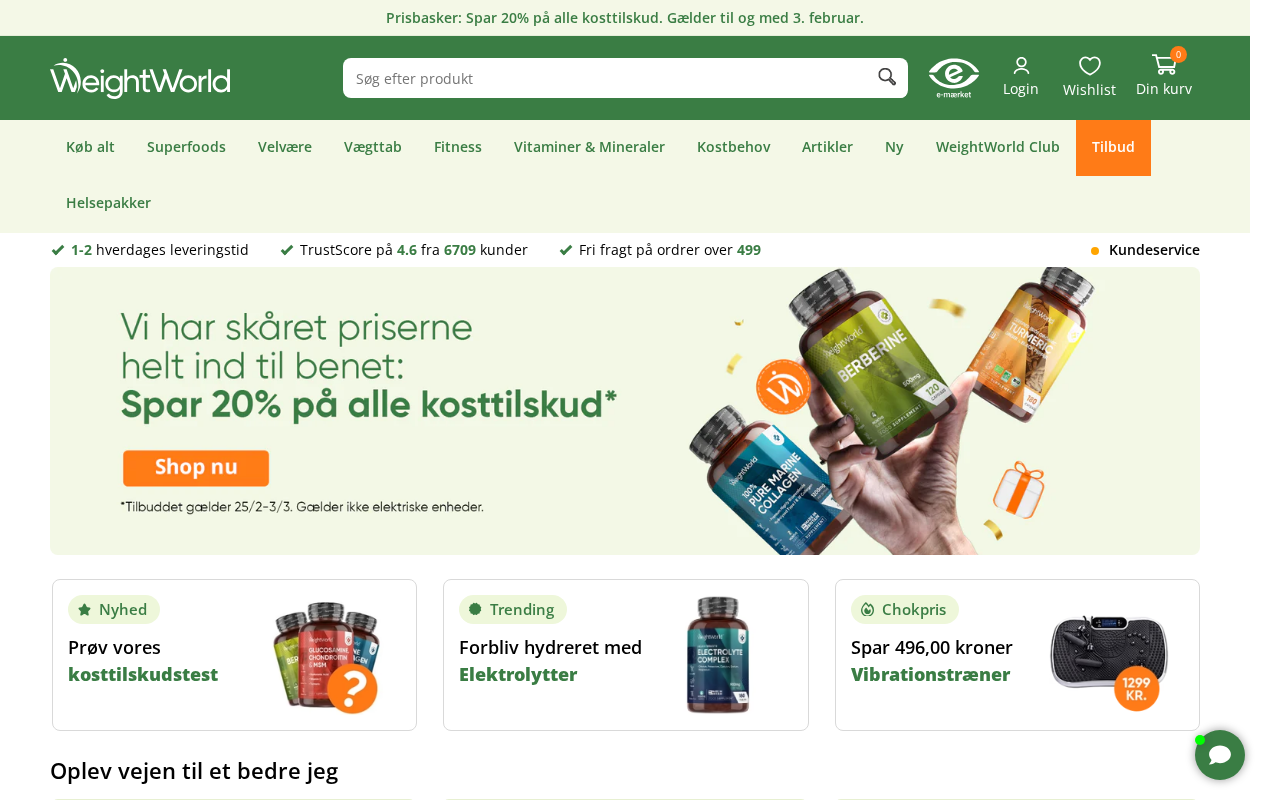Viewport: 1280px width, 800px height.
Task: Open the Superfoods menu
Action: point(186,147)
